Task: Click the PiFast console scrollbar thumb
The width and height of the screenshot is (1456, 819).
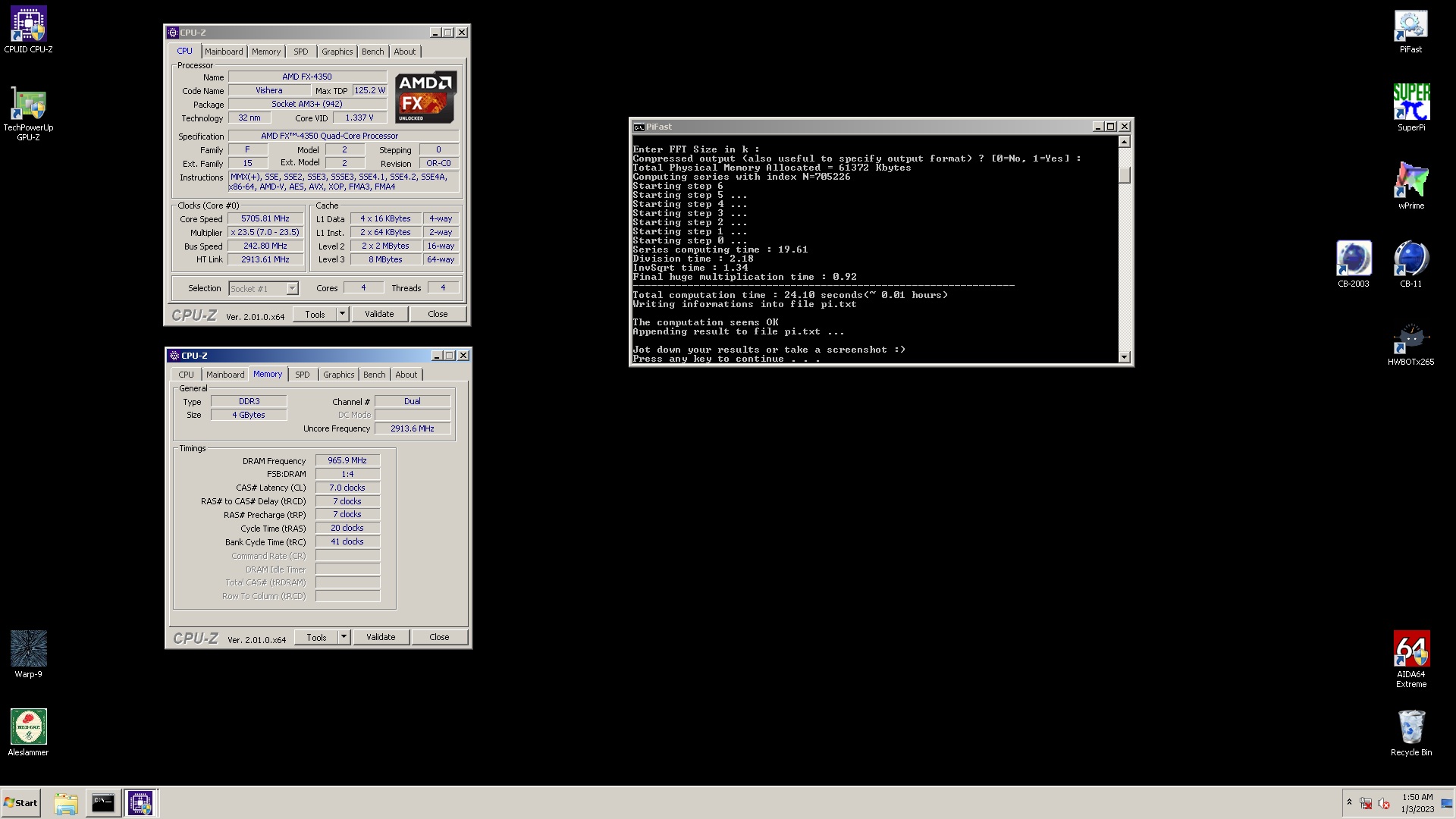Action: [x=1125, y=174]
